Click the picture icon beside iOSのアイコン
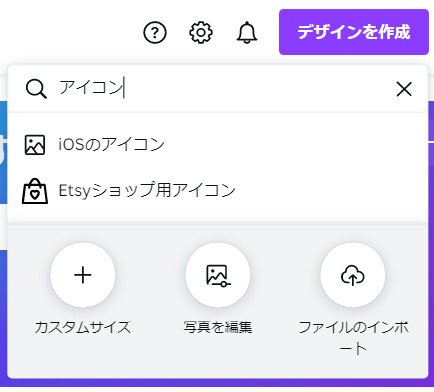The width and height of the screenshot is (434, 392). (35, 145)
